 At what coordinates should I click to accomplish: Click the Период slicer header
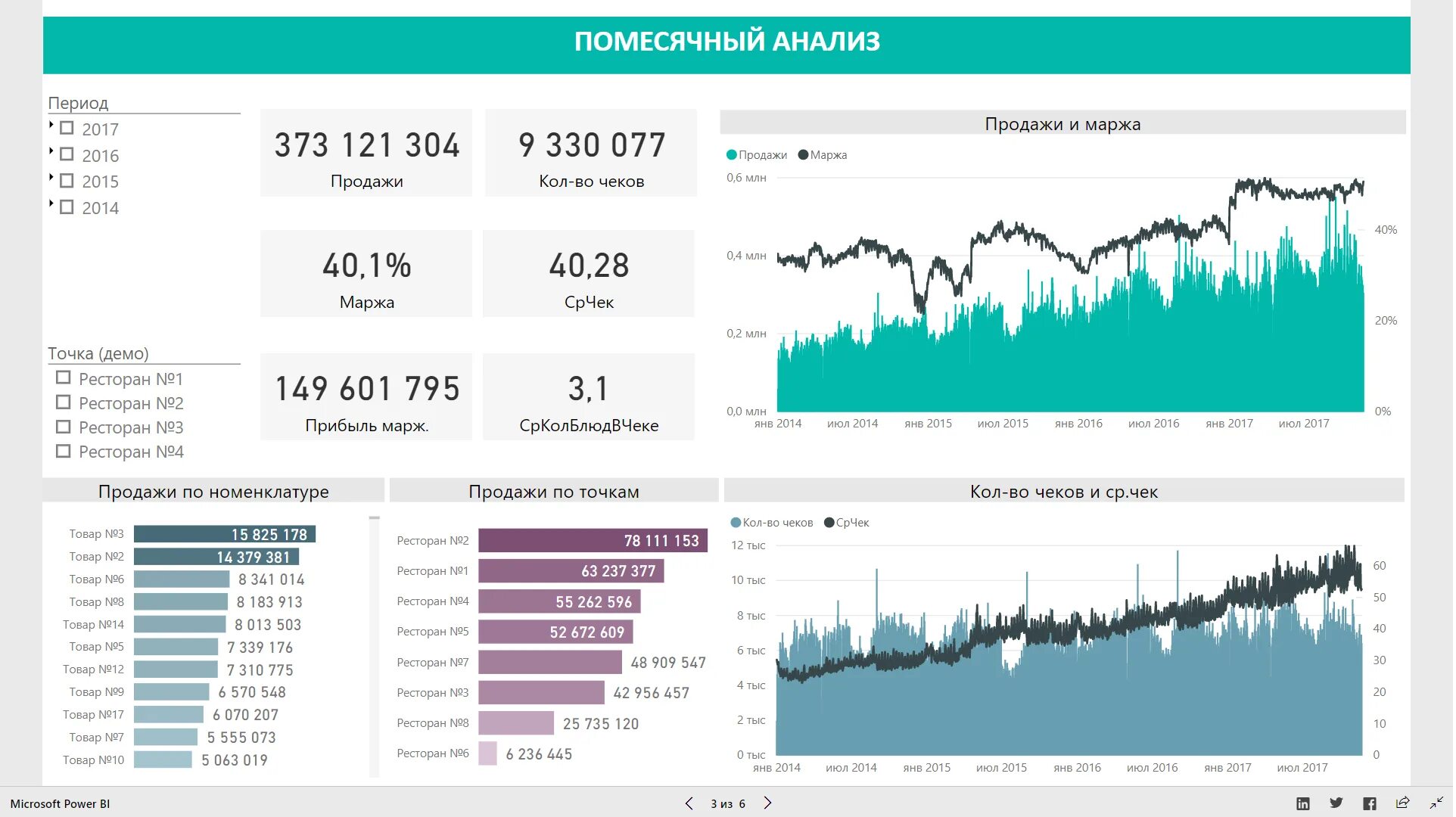79,104
